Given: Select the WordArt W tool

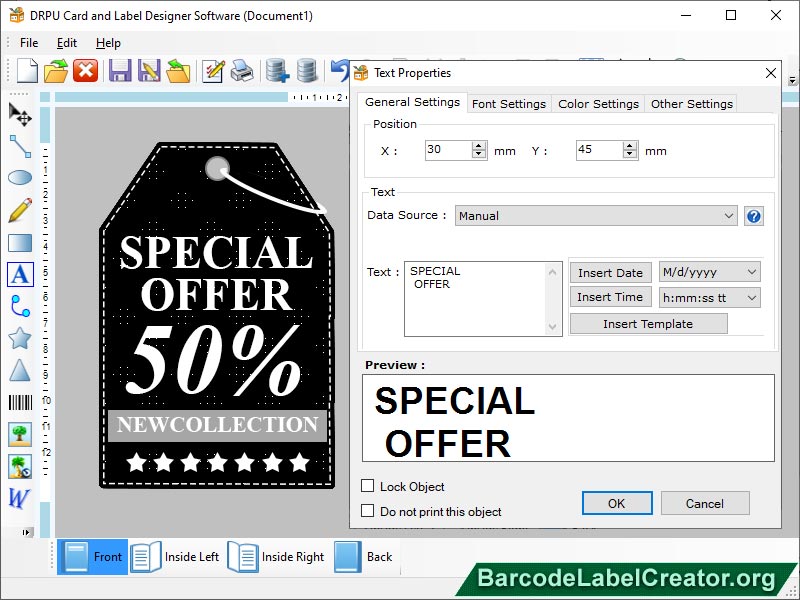Looking at the screenshot, I should (x=19, y=498).
